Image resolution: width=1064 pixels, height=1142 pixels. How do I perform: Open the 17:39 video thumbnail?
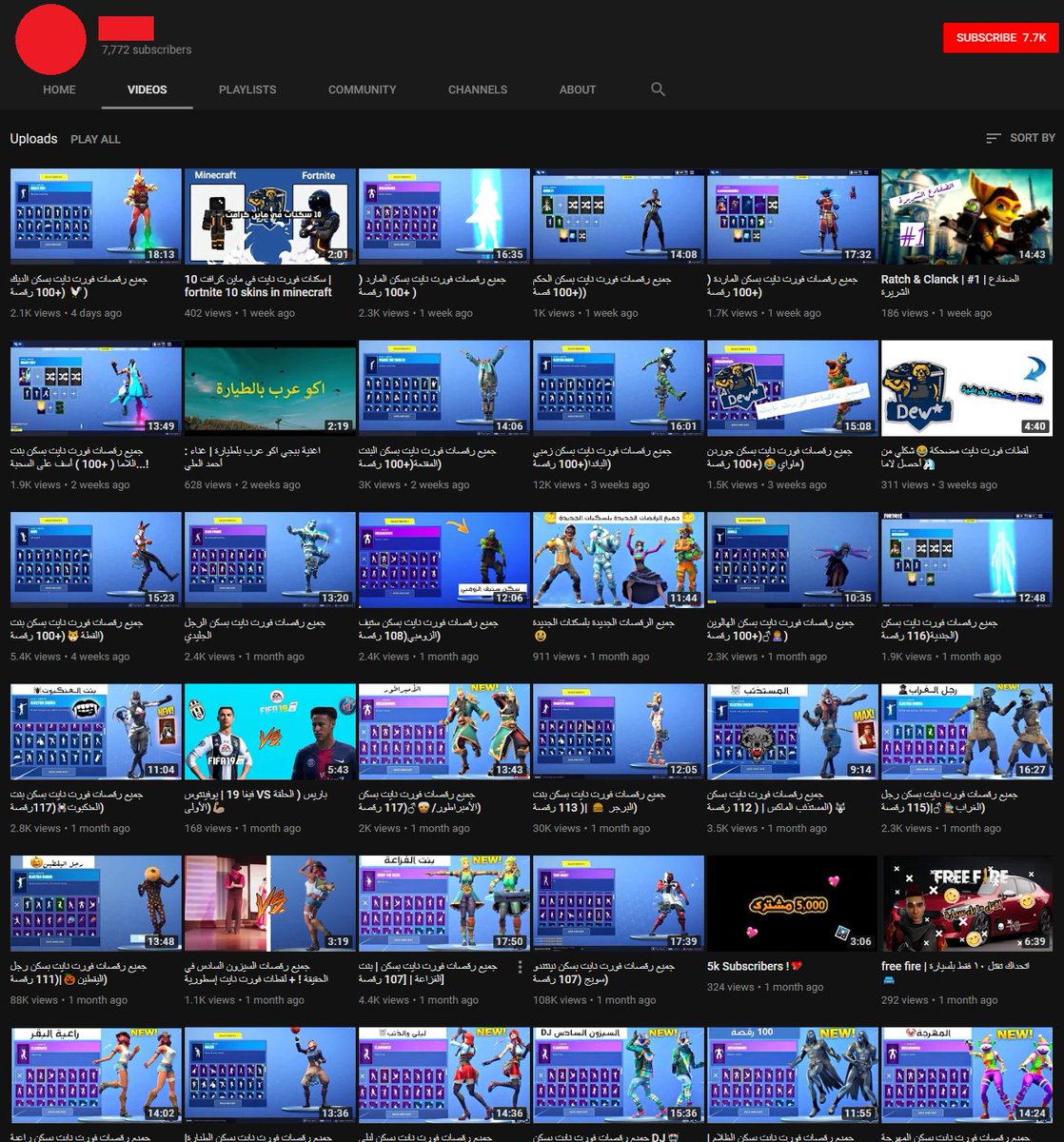point(619,903)
